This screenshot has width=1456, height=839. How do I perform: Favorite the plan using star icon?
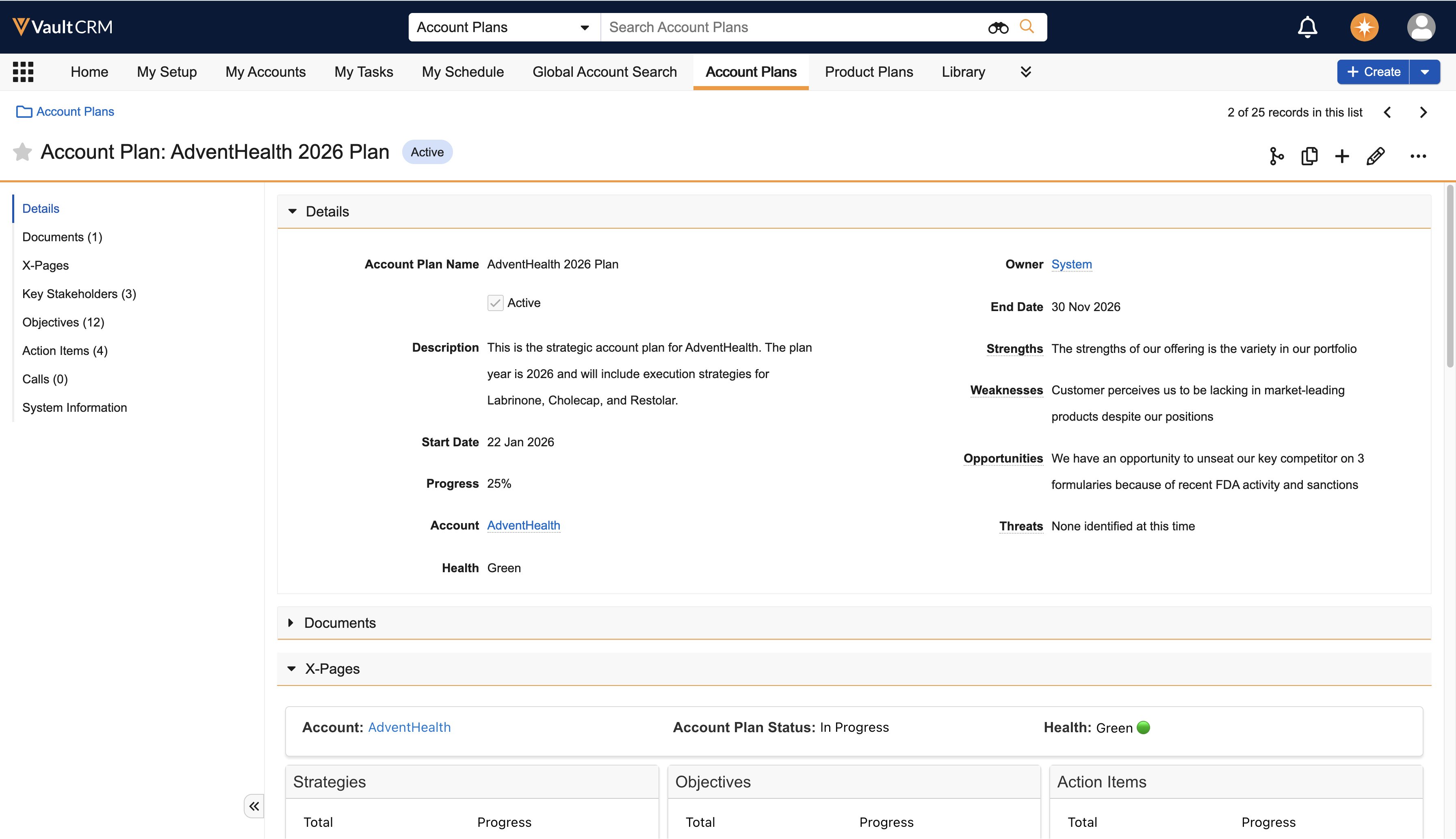22,152
